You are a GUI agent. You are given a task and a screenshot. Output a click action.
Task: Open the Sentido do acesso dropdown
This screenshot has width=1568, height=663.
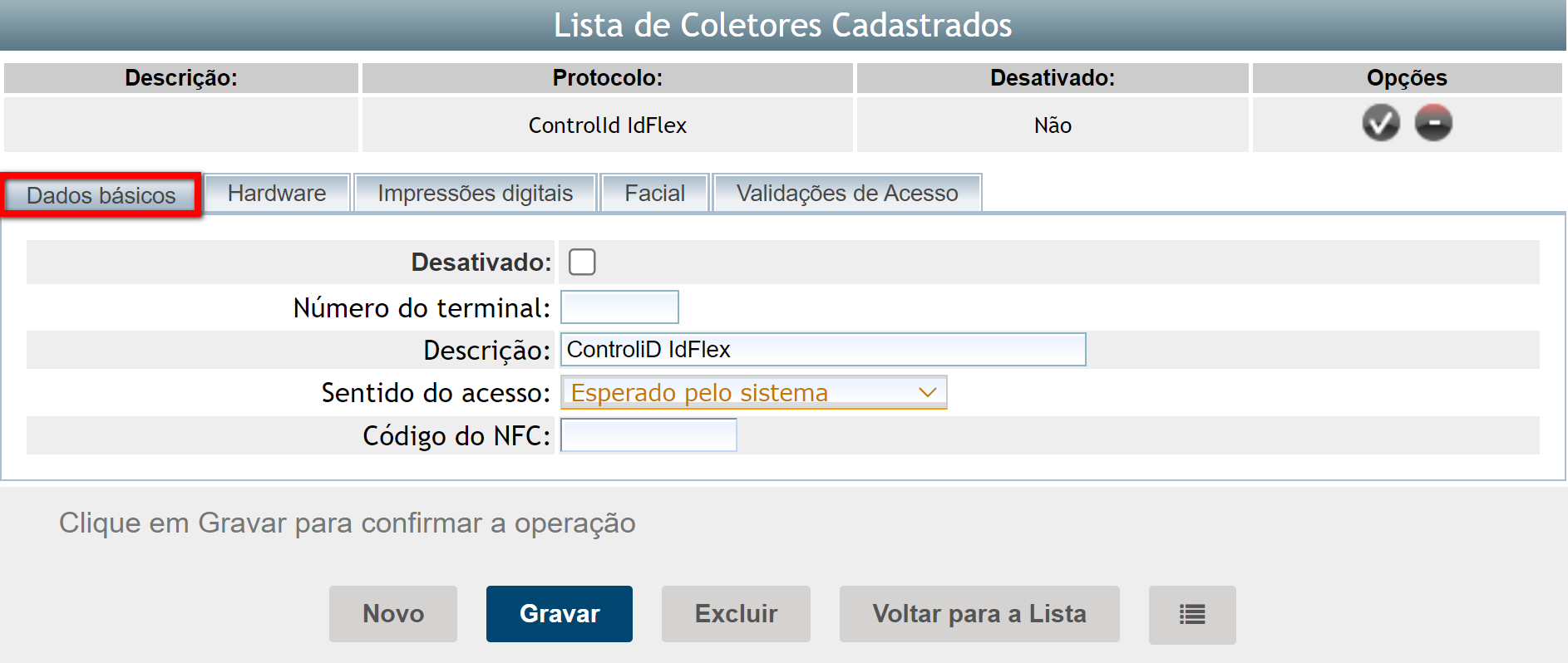pyautogui.click(x=753, y=393)
